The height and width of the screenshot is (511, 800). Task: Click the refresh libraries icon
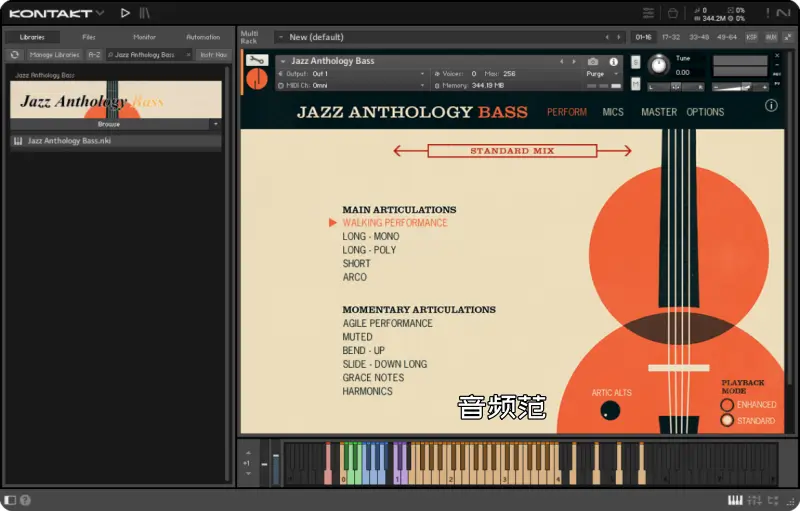tap(15, 55)
